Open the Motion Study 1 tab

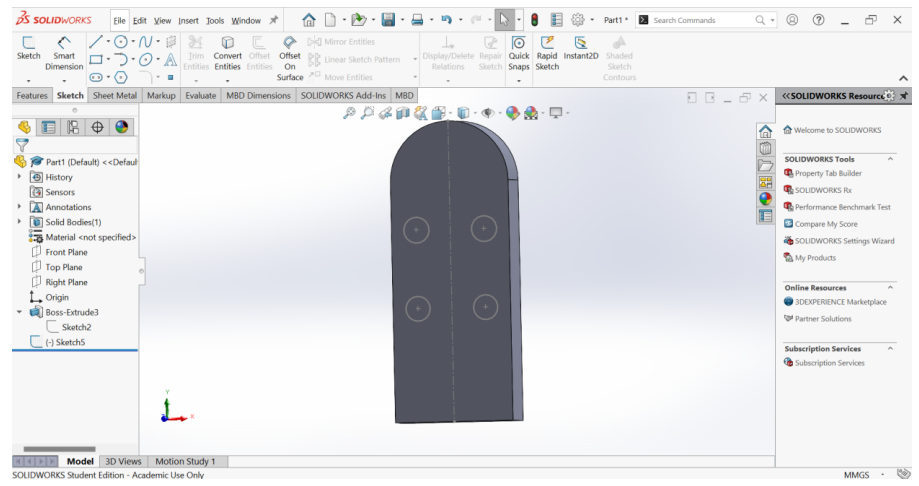[185, 461]
